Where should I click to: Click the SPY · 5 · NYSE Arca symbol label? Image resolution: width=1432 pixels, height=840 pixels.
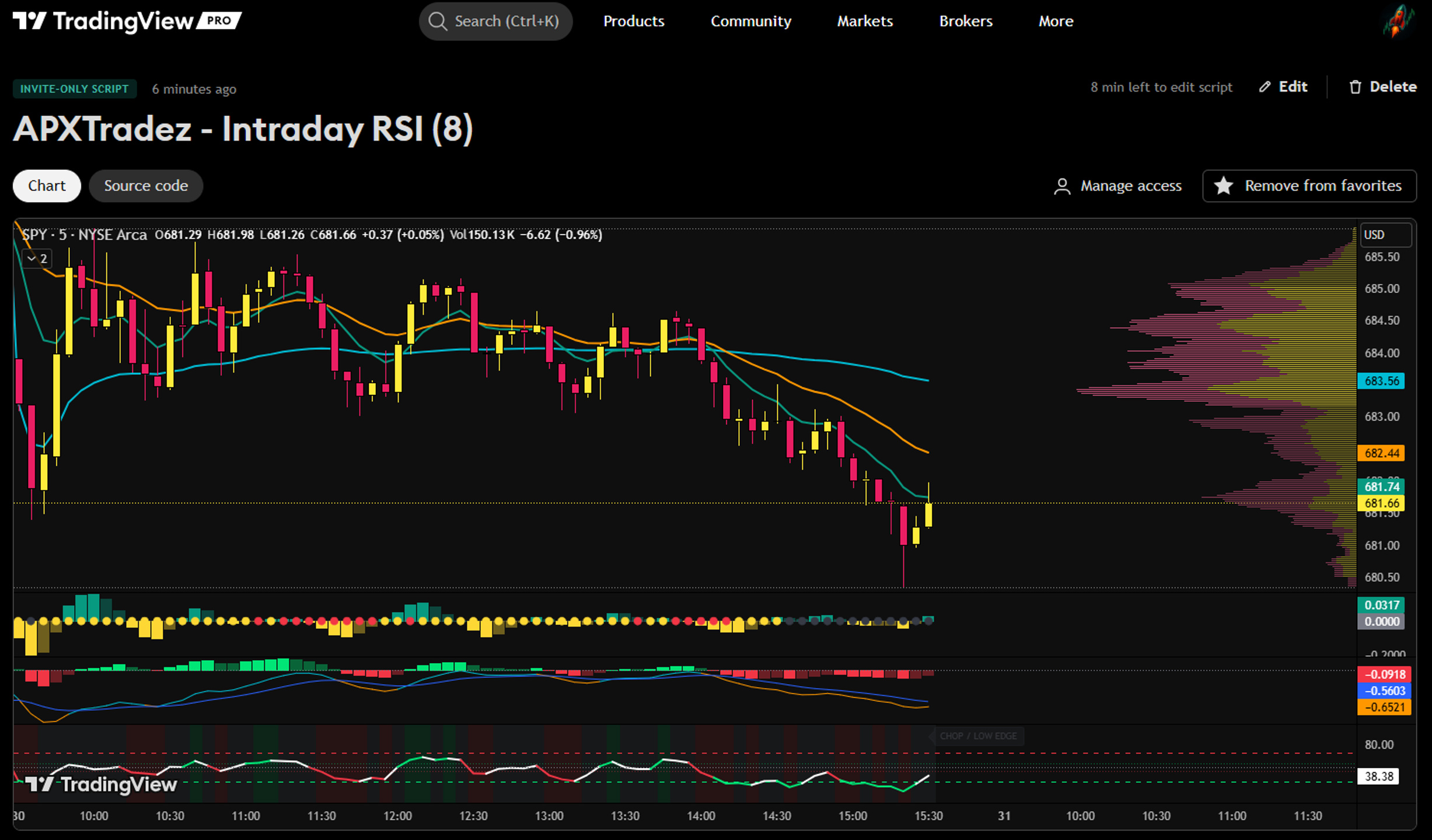(84, 235)
